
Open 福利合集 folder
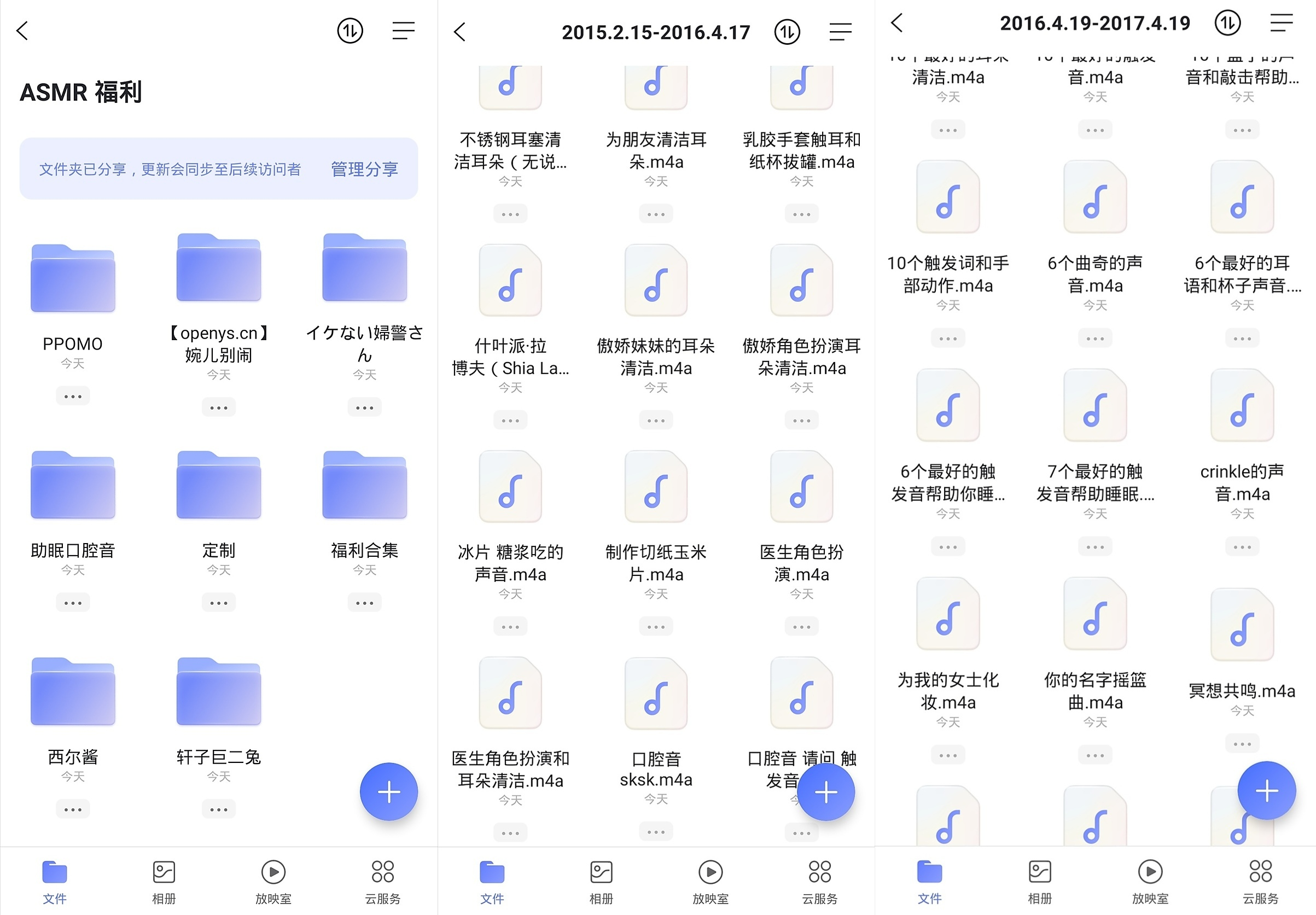tap(364, 485)
